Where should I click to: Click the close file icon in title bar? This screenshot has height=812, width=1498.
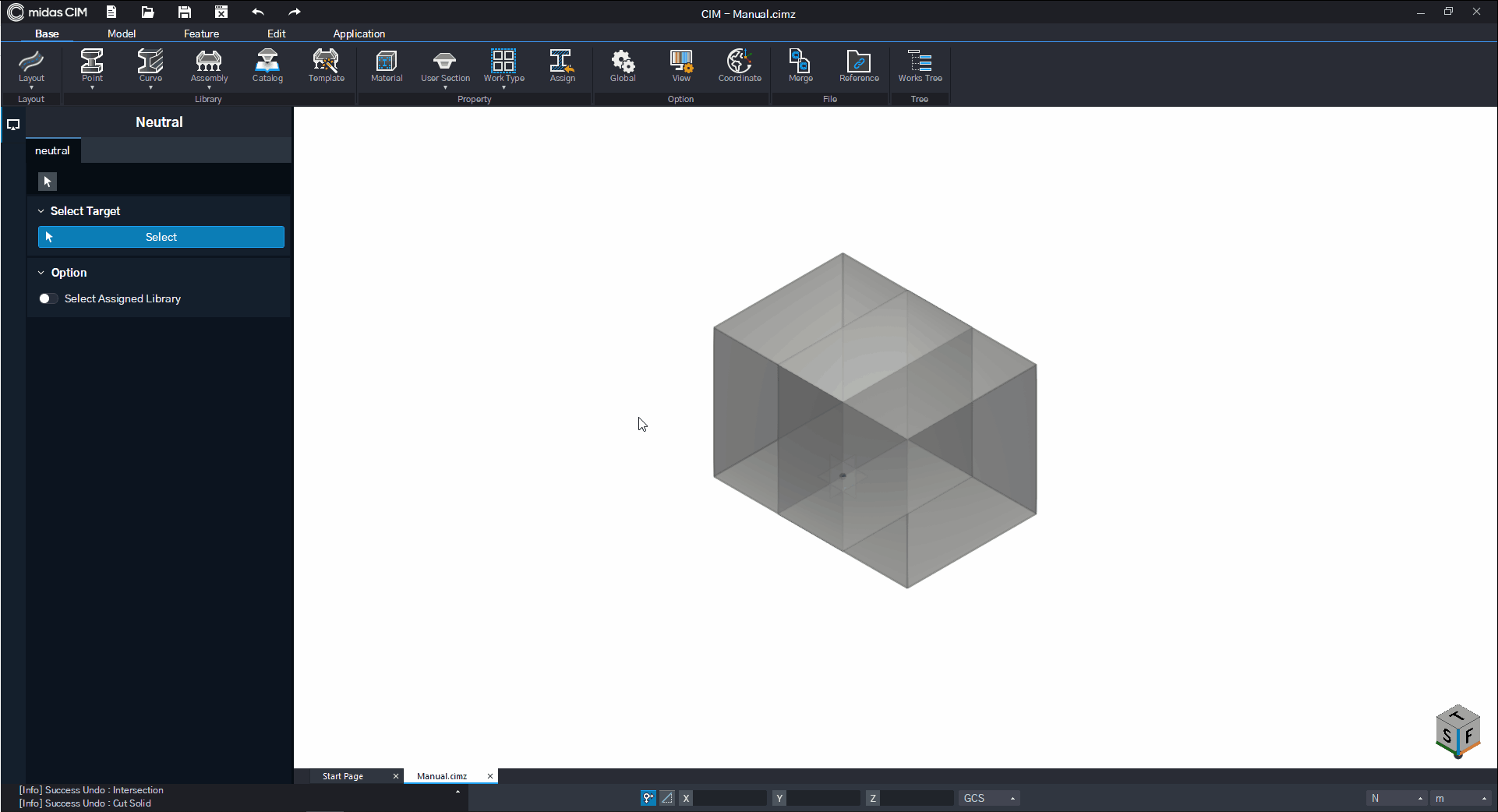221,12
